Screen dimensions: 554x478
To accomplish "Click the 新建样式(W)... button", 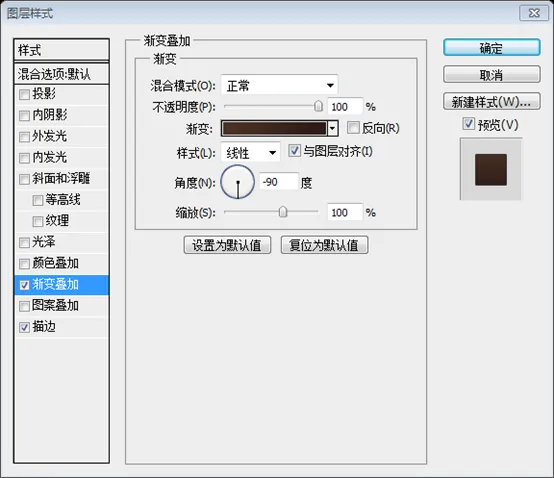I will tap(491, 102).
